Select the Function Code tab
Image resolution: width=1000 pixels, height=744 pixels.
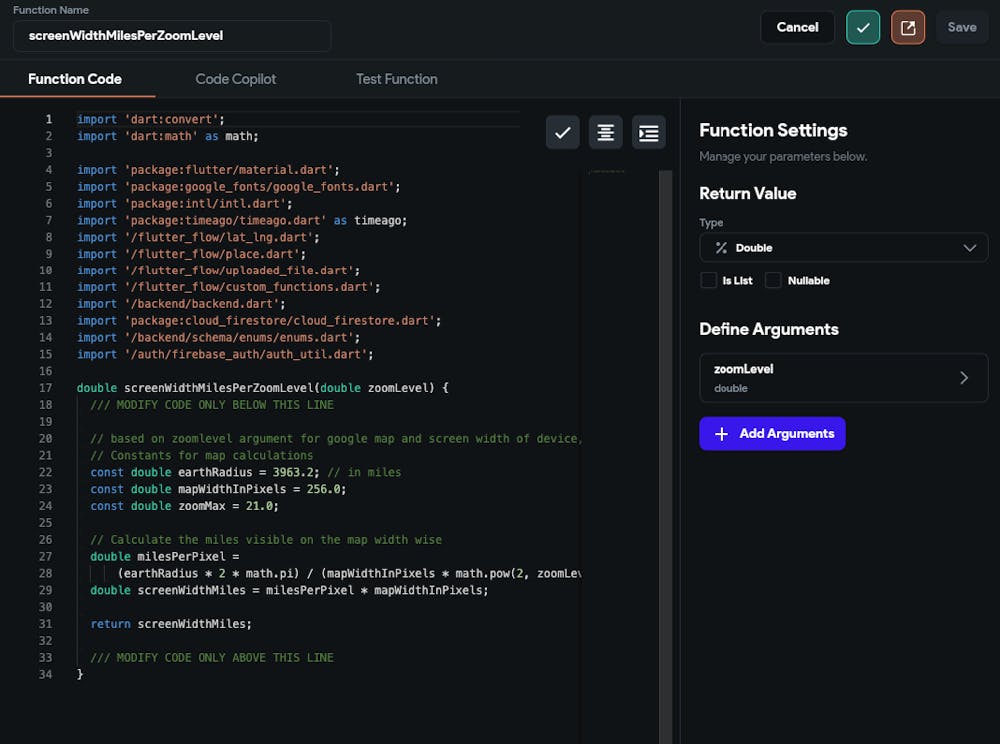(75, 79)
